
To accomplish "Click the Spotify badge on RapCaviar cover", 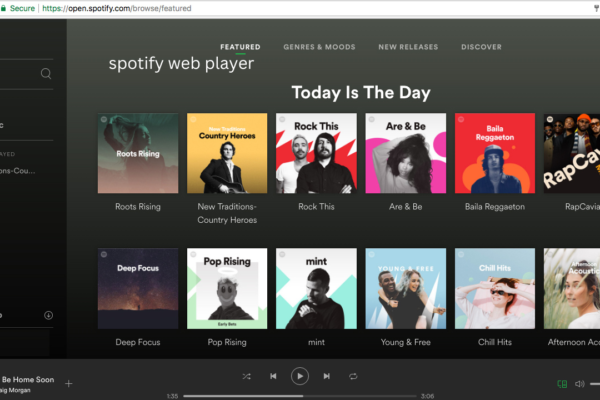I will pyautogui.click(x=550, y=119).
